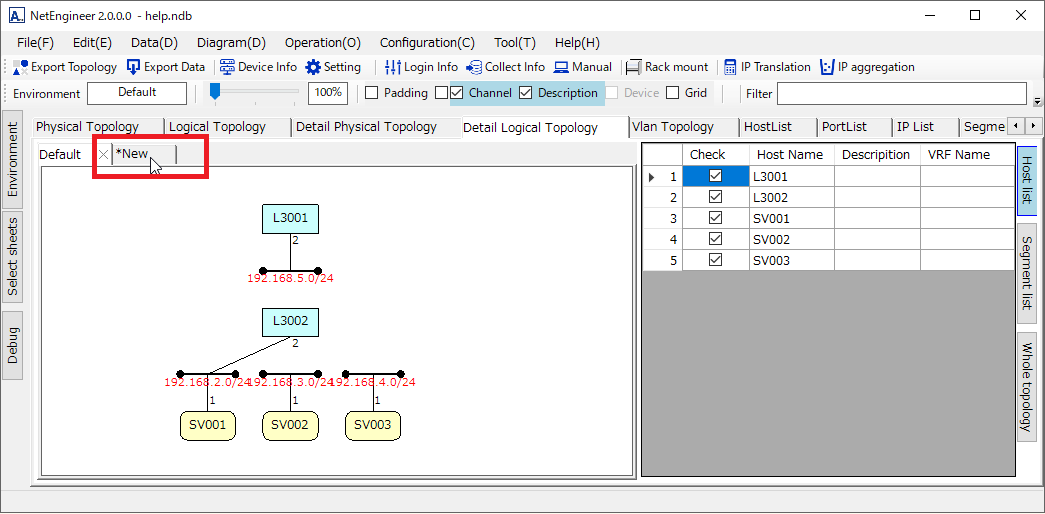Open the IP aggregation tool
Screen dimensions: 1045x514
tap(827, 67)
